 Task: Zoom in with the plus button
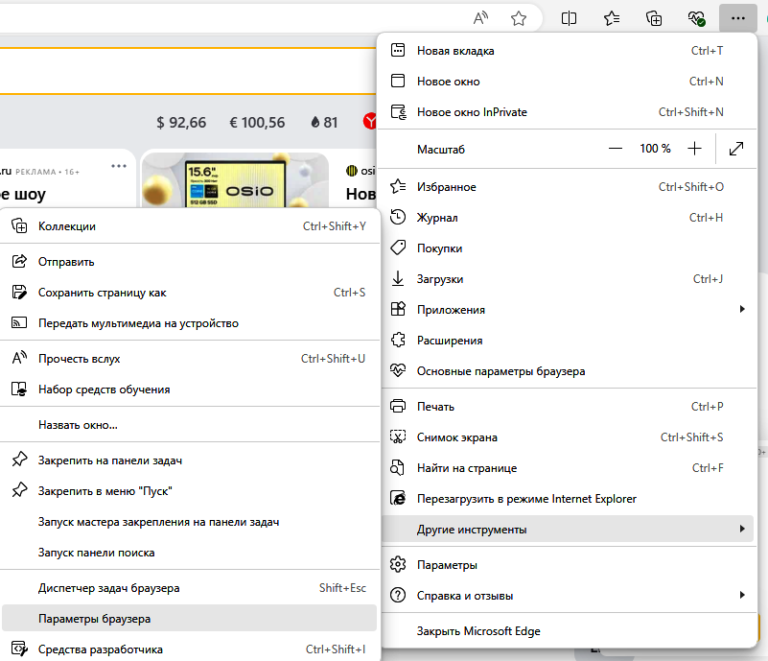pyautogui.click(x=695, y=148)
